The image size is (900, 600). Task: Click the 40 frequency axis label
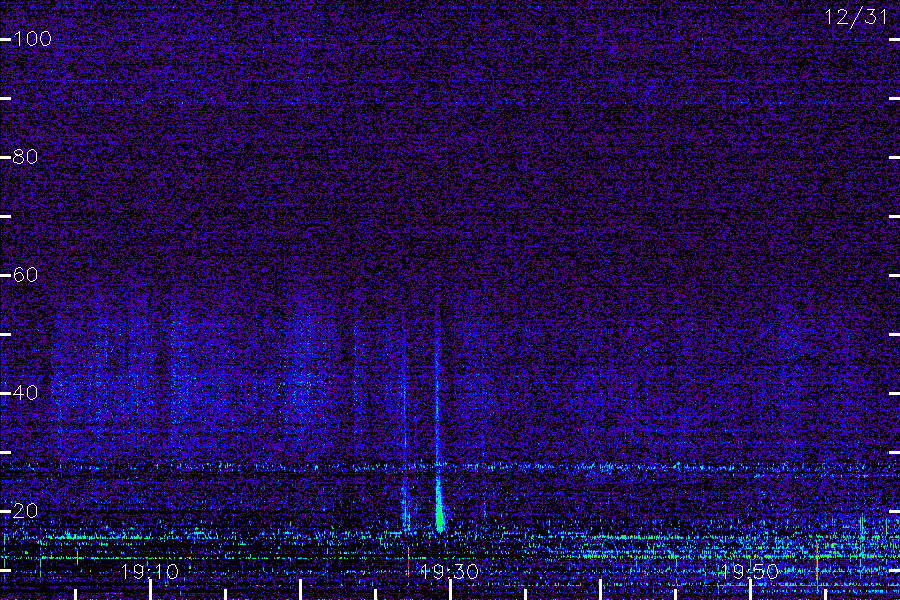click(25, 393)
